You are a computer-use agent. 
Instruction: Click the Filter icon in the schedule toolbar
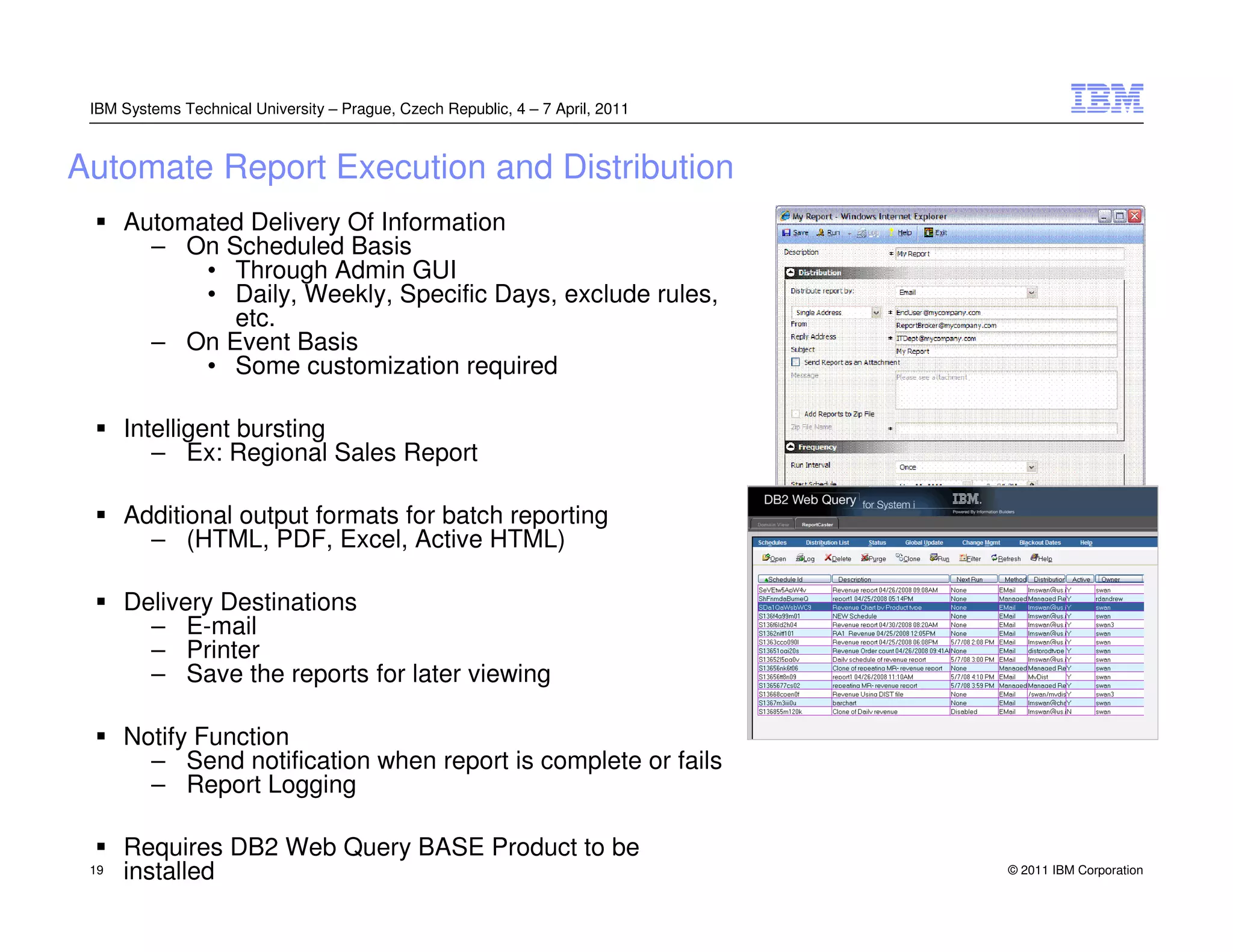tap(963, 558)
